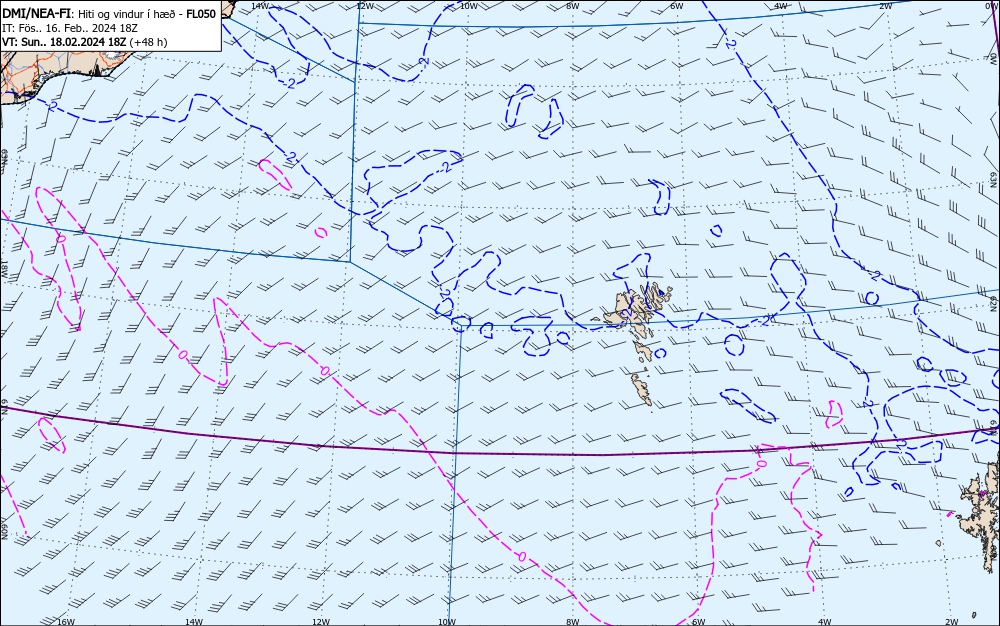Viewport: 1000px width, 626px height.
Task: Click the "(+48 h)" forecast offset text
Action: [x=148, y=42]
